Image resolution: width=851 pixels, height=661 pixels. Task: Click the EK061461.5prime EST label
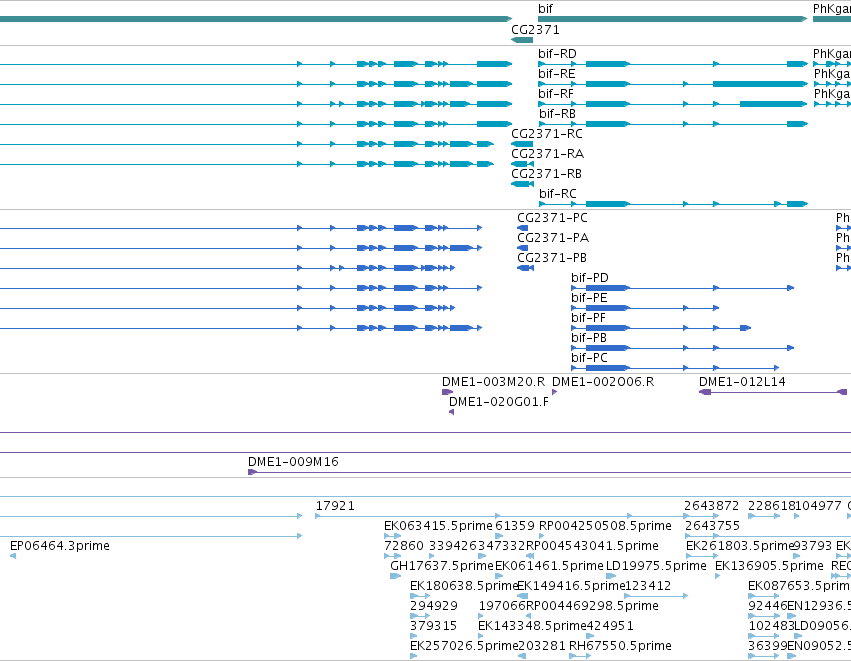click(549, 566)
